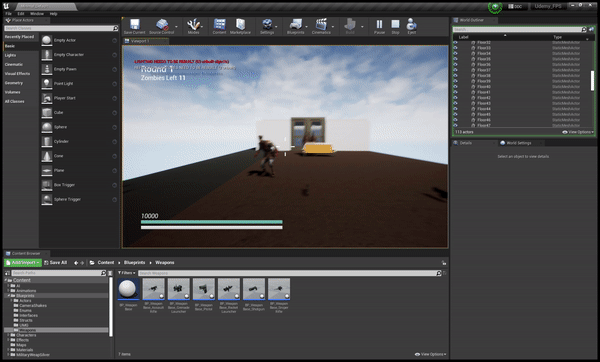Select the Sphere shape icon

pos(47,127)
